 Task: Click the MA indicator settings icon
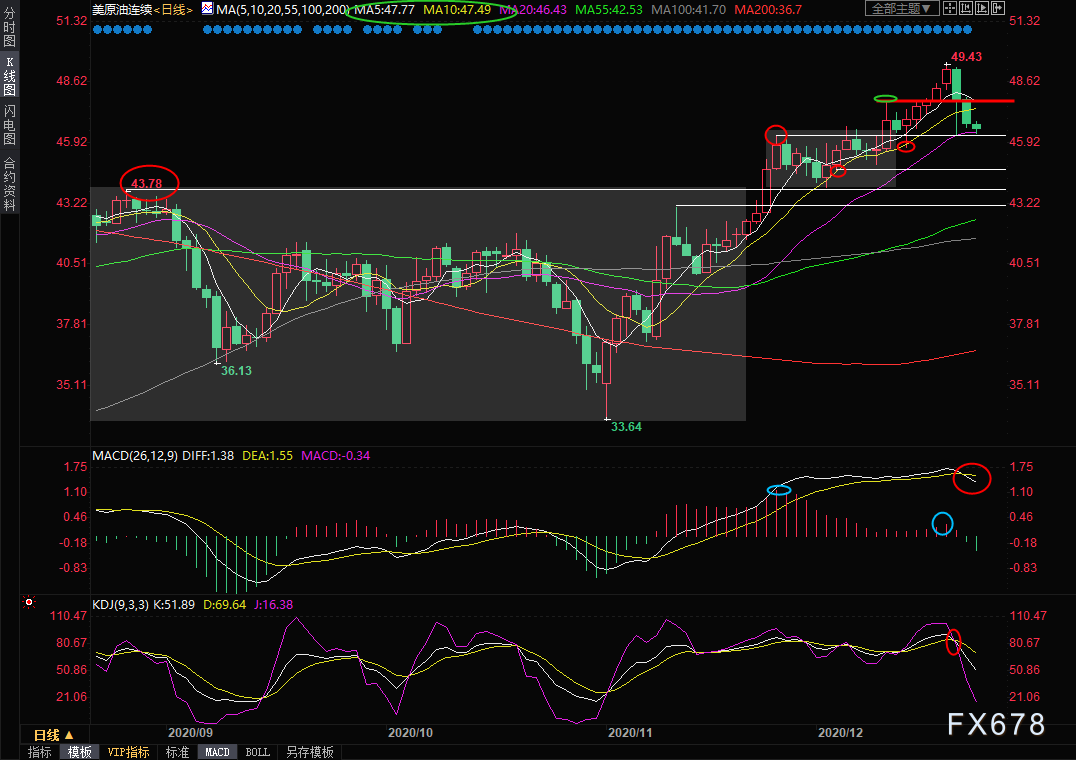click(207, 8)
